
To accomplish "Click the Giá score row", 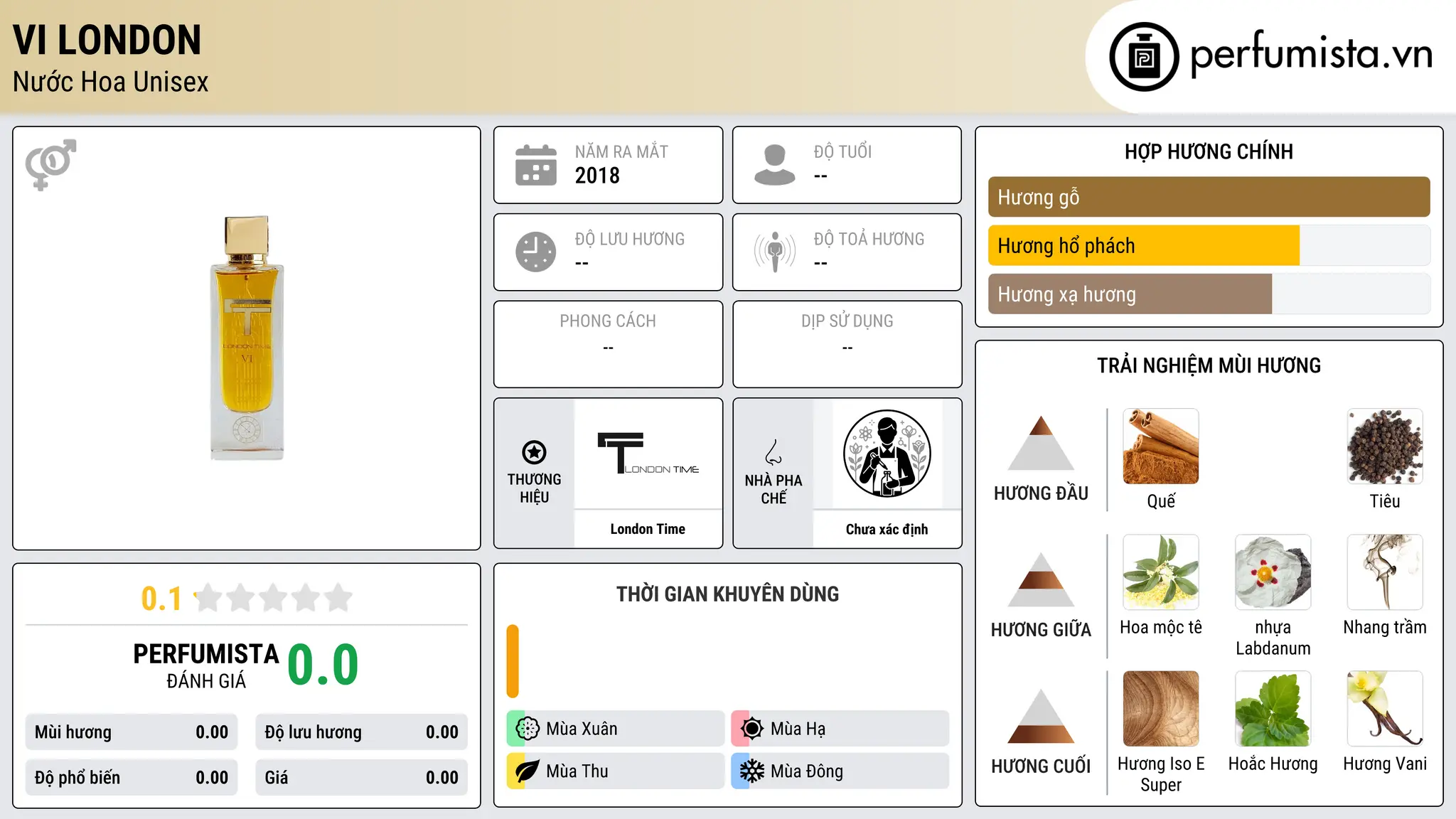I will tap(362, 778).
